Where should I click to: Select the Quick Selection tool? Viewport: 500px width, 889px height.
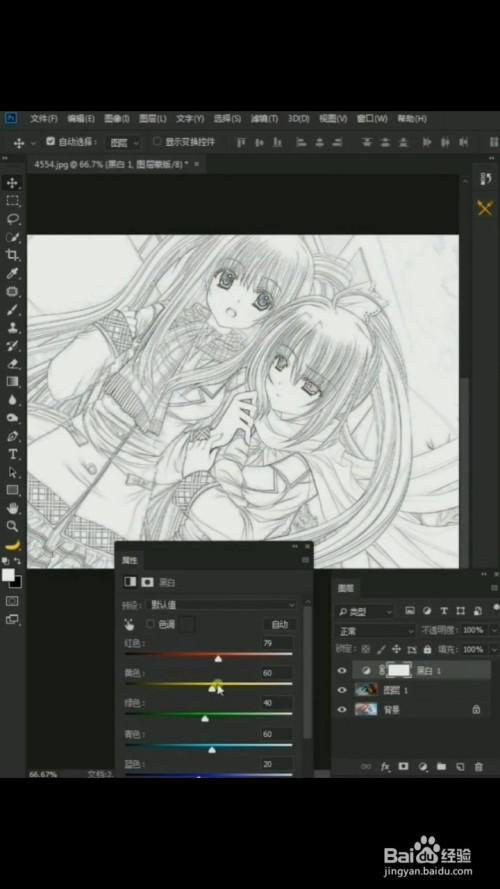(x=12, y=237)
